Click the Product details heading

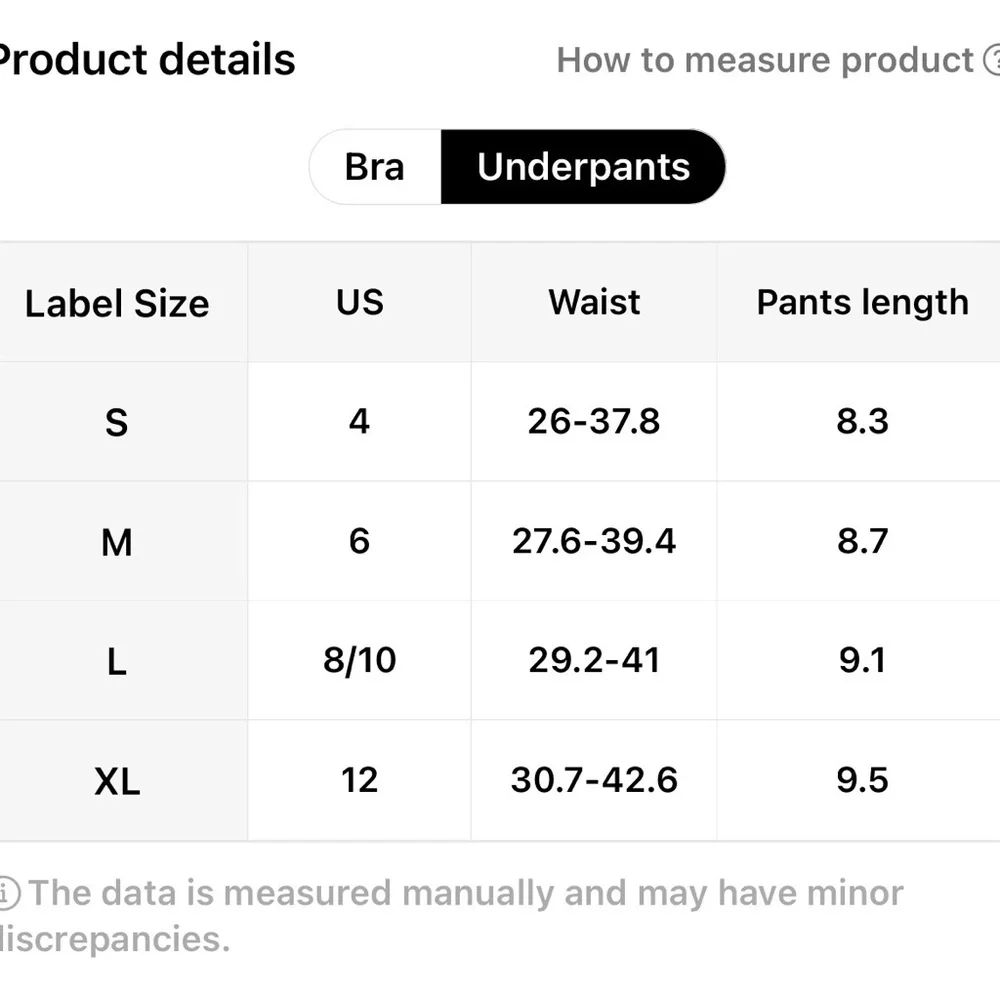tap(145, 60)
